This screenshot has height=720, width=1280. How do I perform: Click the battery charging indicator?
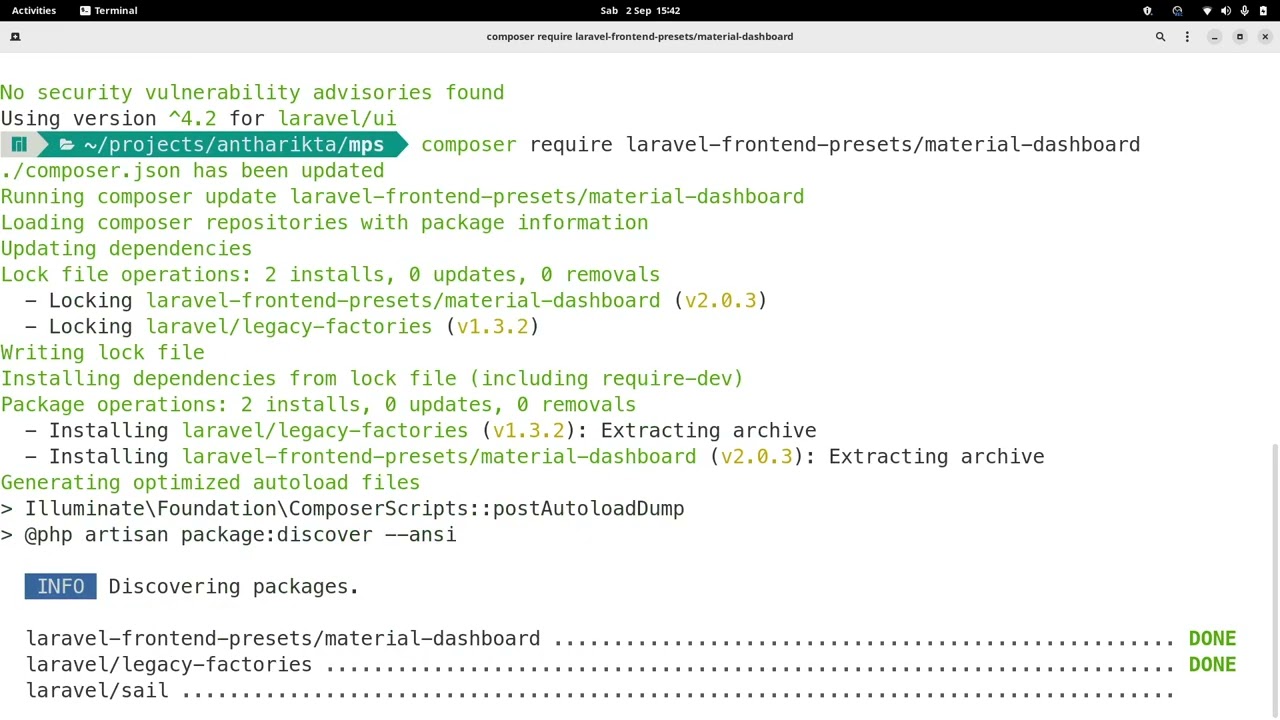click(x=1264, y=10)
